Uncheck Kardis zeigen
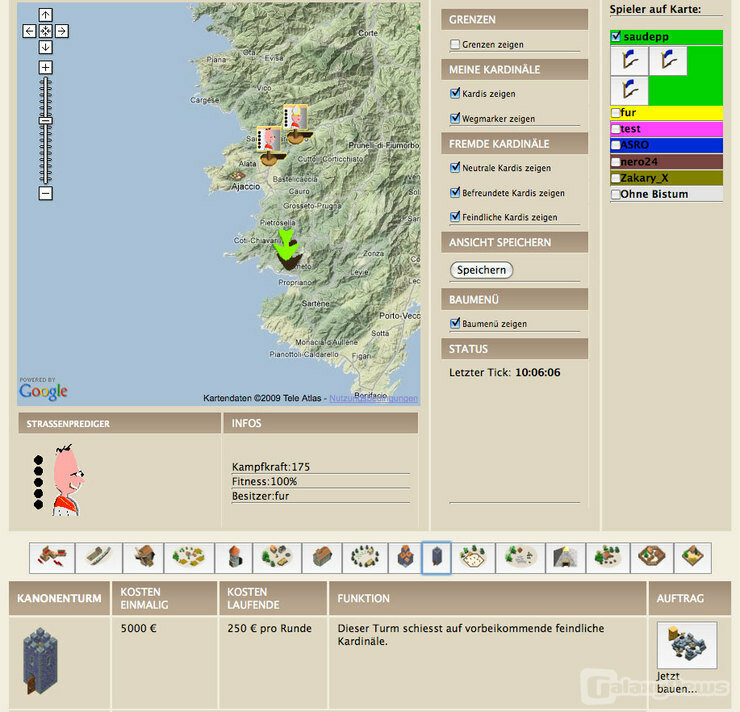 pos(455,93)
